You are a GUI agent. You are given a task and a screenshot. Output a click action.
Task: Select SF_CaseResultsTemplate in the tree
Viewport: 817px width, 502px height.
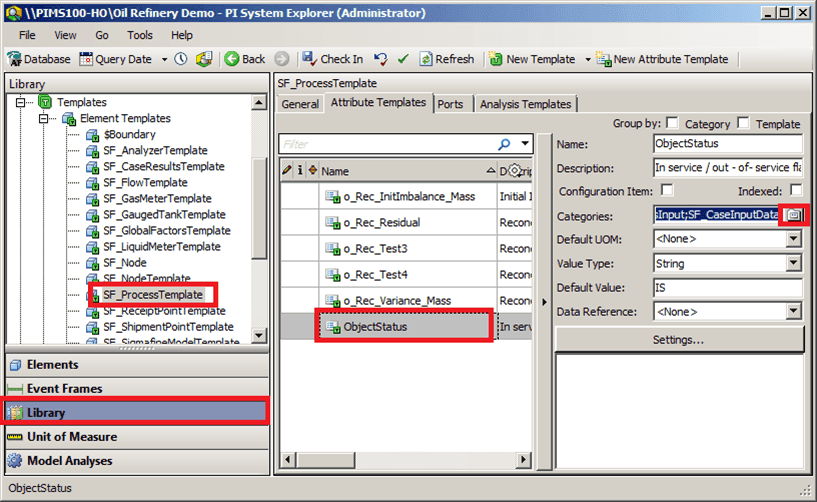[164, 167]
